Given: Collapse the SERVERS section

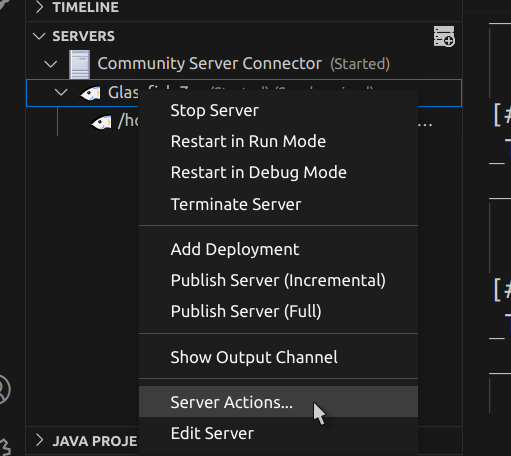Looking at the screenshot, I should (39, 36).
